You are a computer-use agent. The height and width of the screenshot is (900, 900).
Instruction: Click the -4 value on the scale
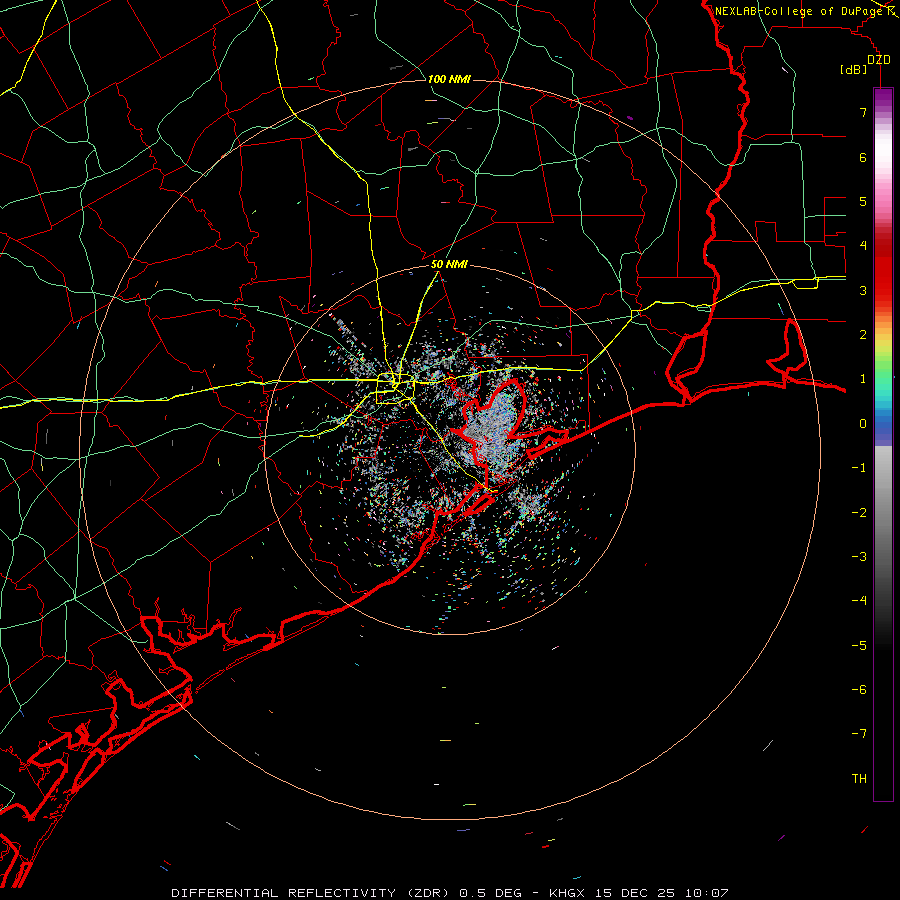(859, 601)
